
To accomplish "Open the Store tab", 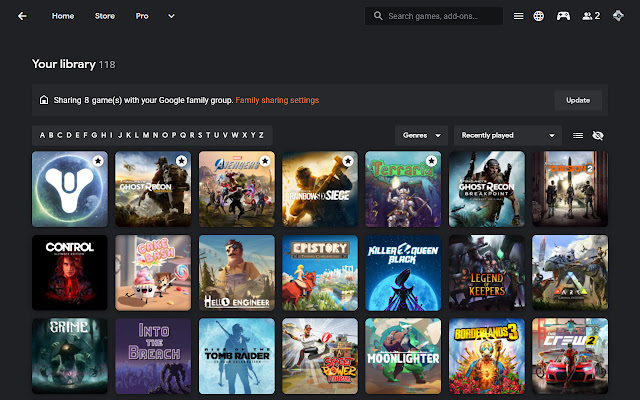I will (x=105, y=16).
